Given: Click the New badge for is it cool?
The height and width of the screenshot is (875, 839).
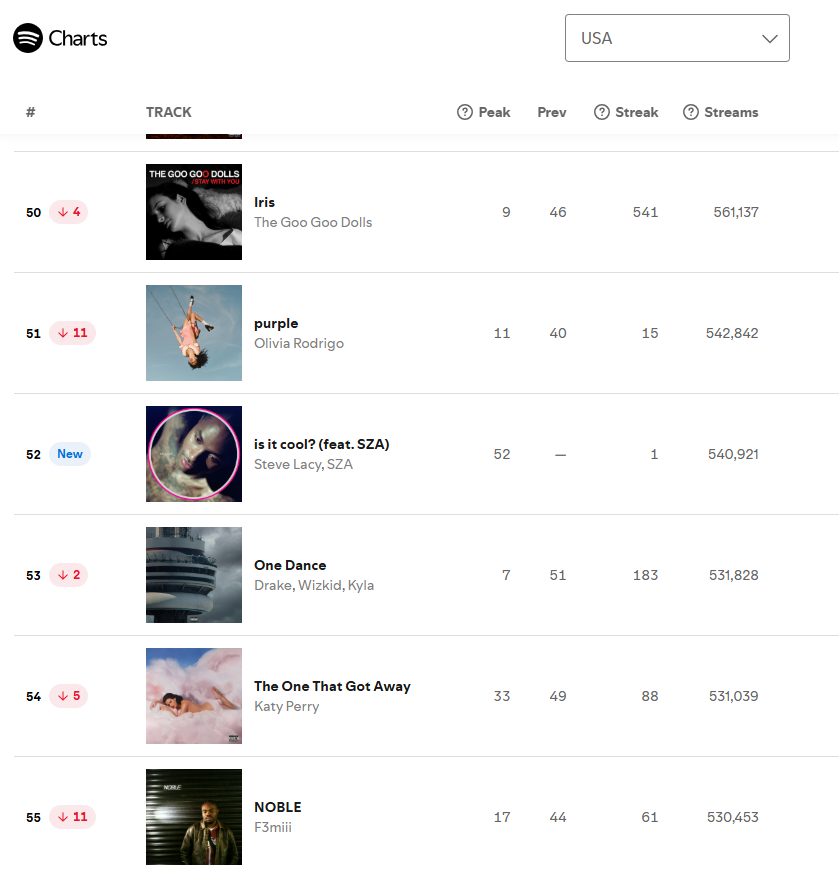Looking at the screenshot, I should [x=70, y=454].
